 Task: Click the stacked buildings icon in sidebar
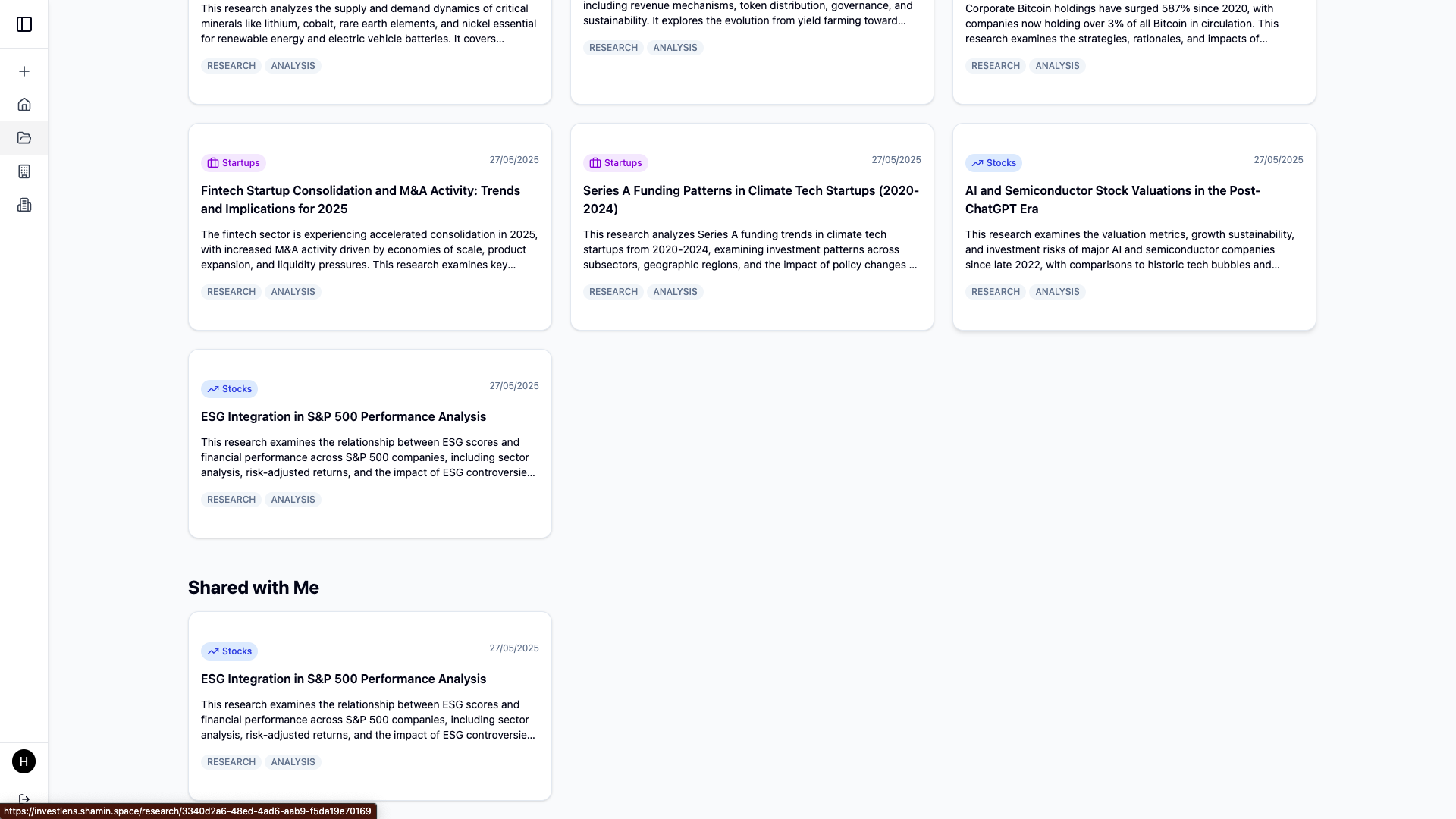[x=24, y=205]
